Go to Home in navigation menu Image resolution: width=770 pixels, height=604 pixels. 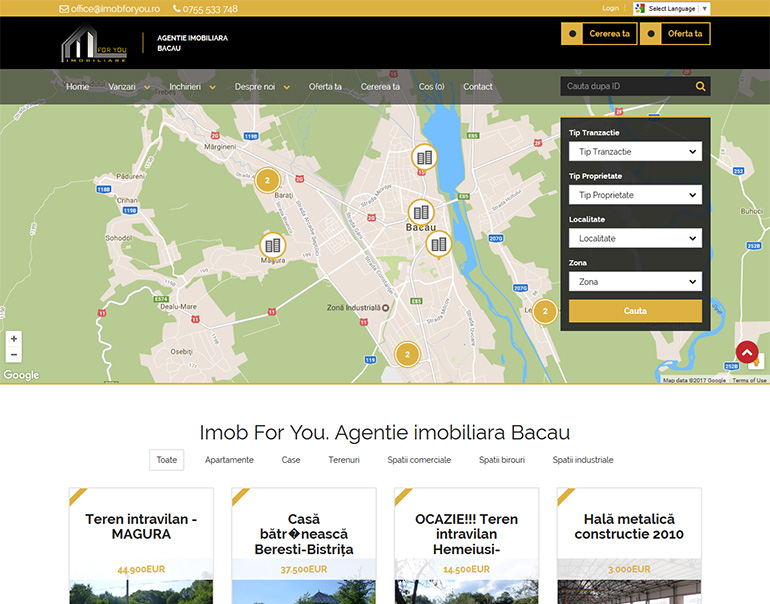78,87
